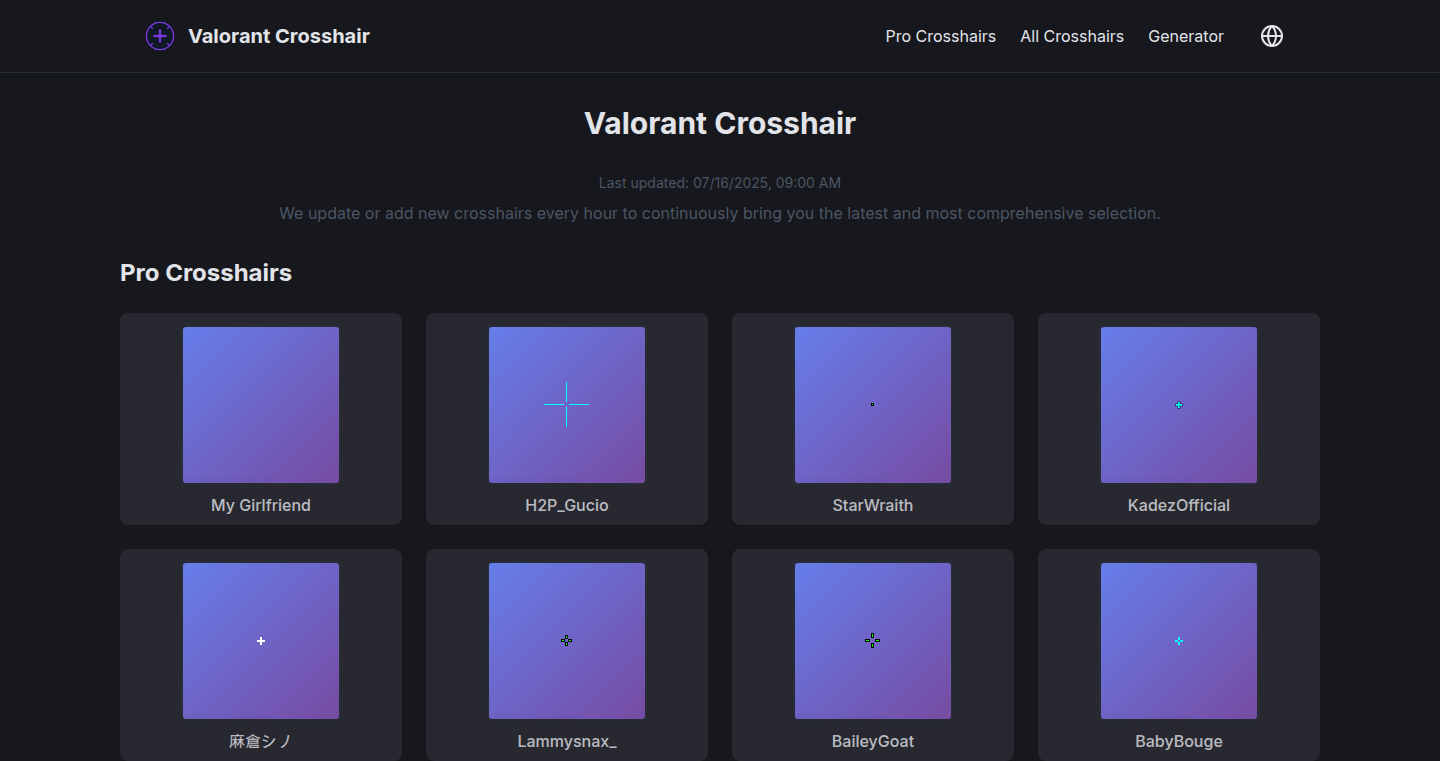This screenshot has width=1440, height=761.
Task: Open the globe language selector
Action: pyautogui.click(x=1272, y=36)
